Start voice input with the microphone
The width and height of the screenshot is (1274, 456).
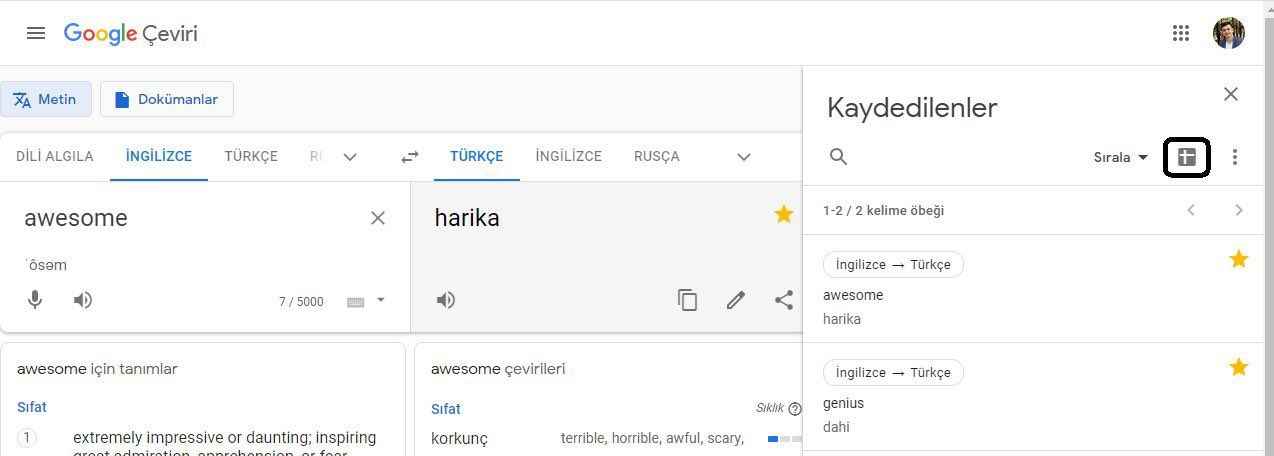point(35,300)
